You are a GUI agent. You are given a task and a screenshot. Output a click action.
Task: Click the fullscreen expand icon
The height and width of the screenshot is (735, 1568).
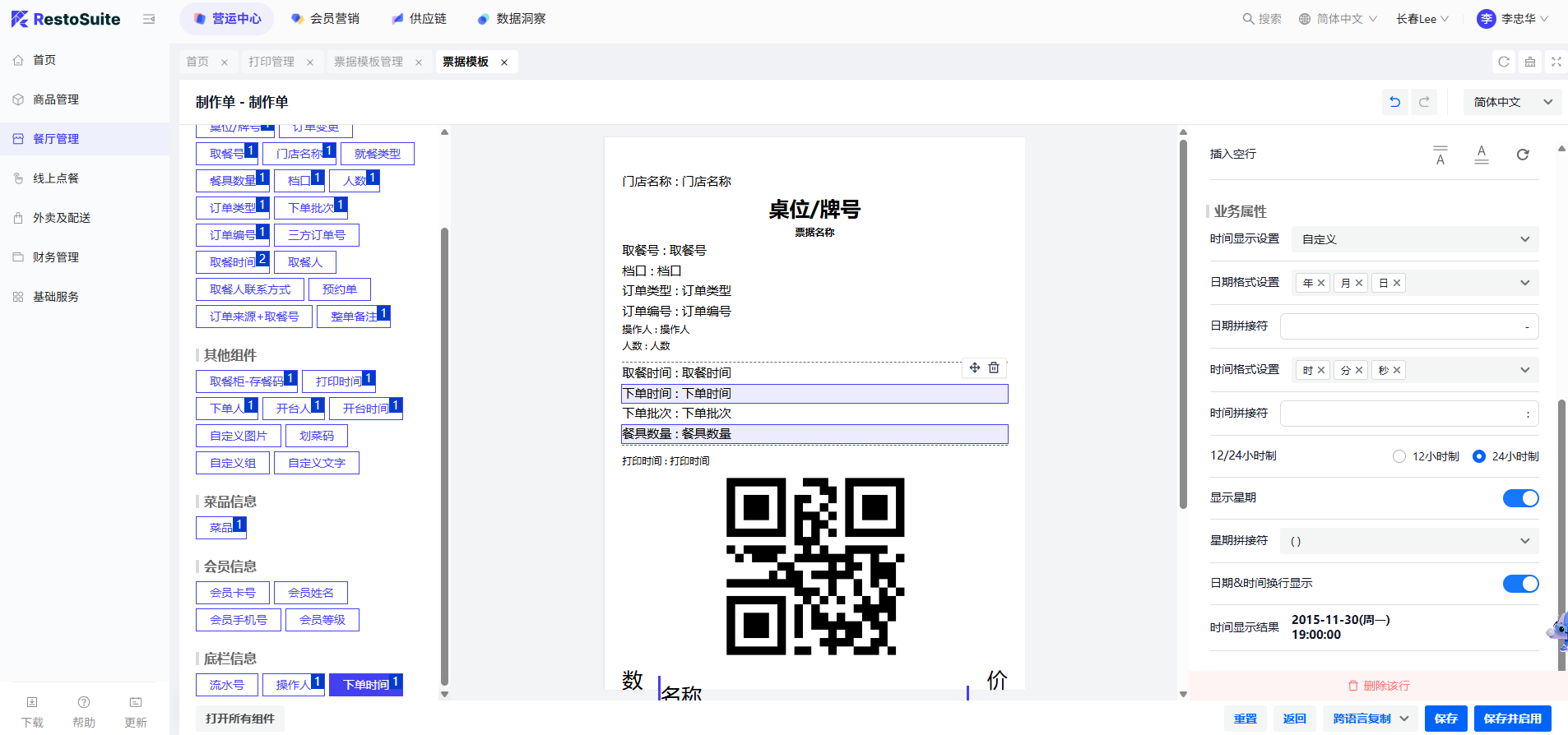pos(1556,62)
